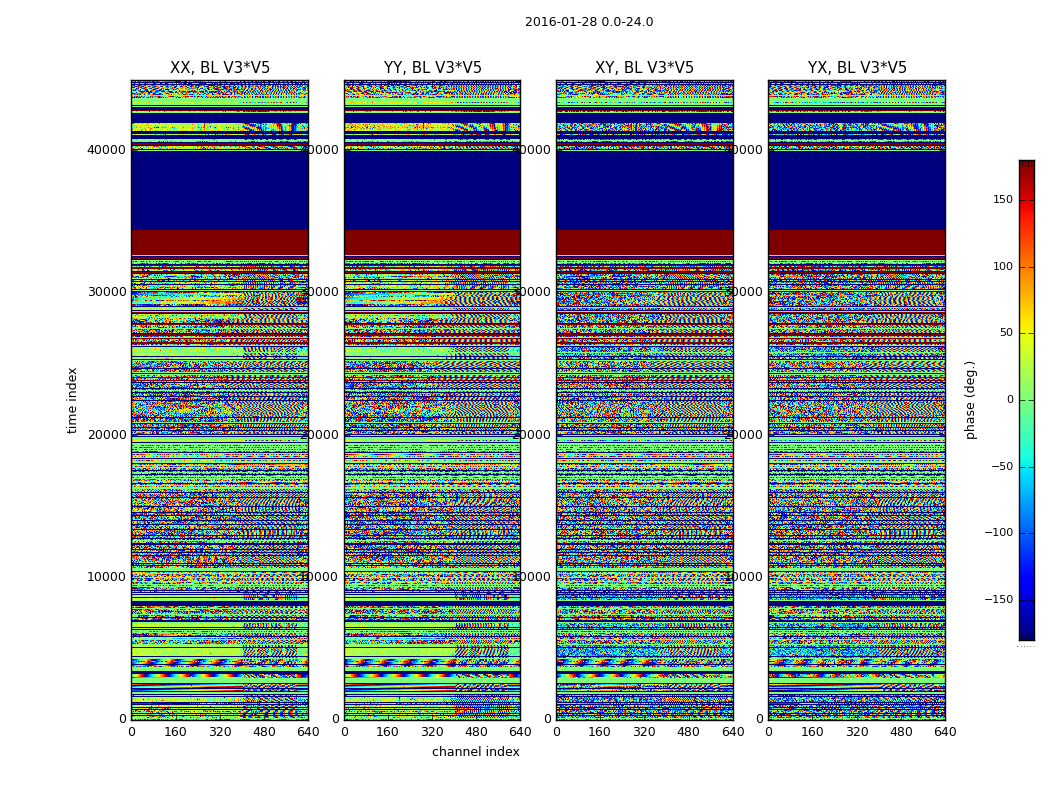Screen dimensions: 1050x800
Task: Select the 'phase (deg.)' colorbar label
Action: (x=970, y=400)
